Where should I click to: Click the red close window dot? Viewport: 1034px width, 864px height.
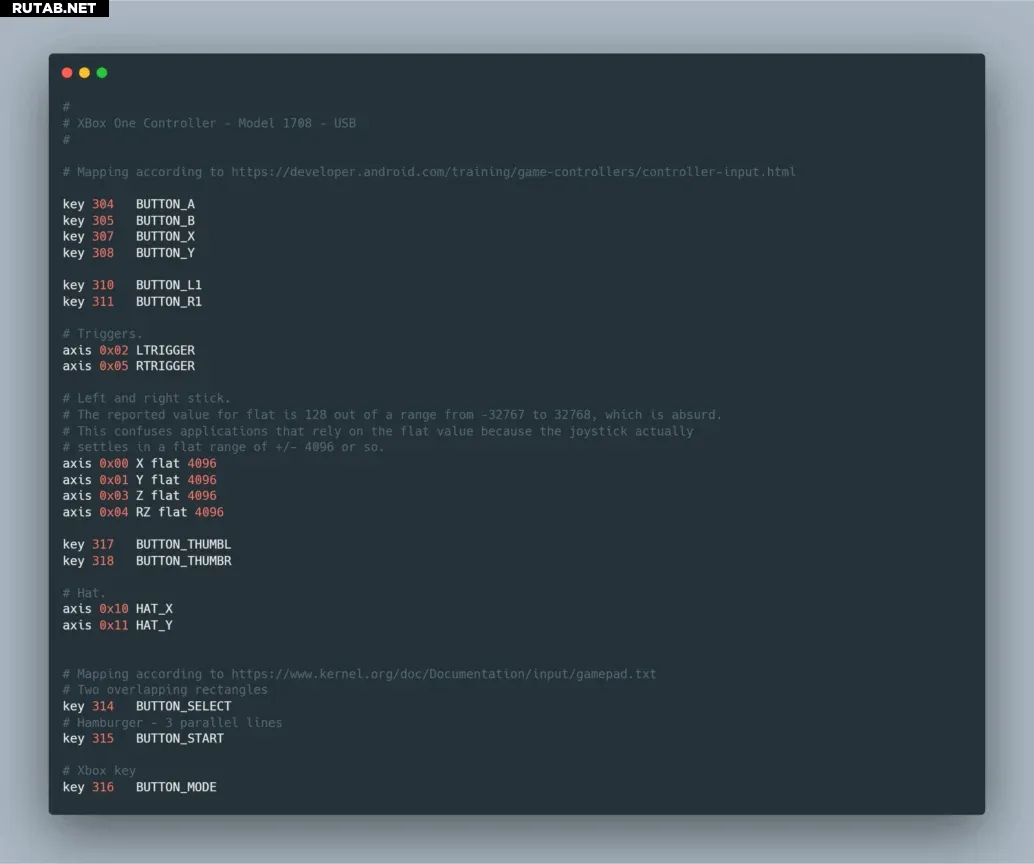(x=67, y=73)
